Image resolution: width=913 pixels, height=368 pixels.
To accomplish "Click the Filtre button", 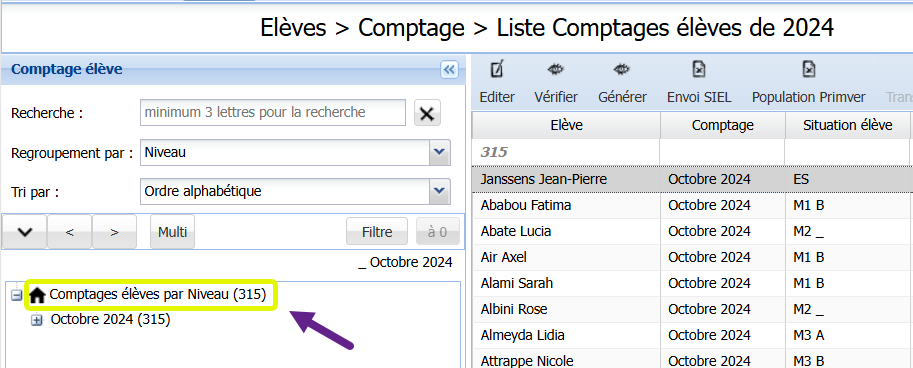I will [x=377, y=232].
